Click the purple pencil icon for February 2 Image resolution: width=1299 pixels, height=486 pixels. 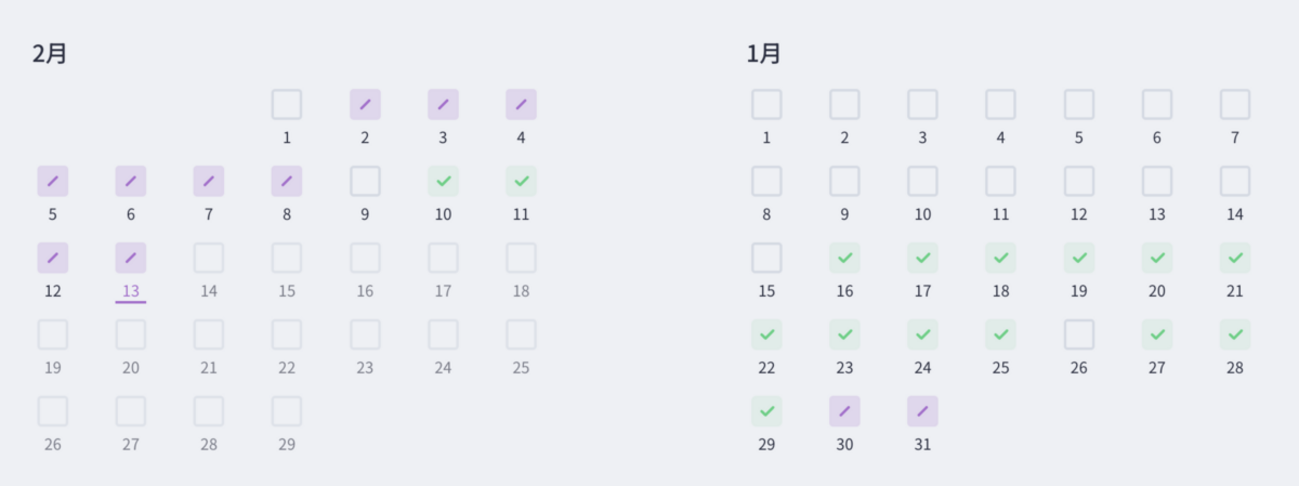[365, 104]
